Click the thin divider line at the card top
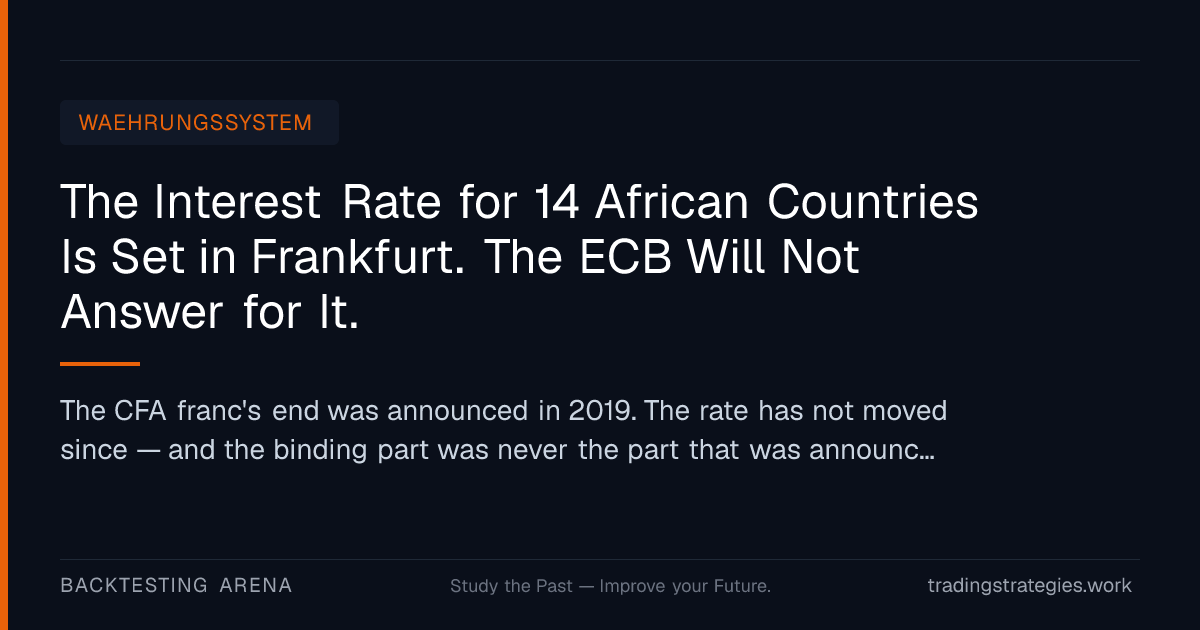This screenshot has width=1200, height=630. pos(600,60)
